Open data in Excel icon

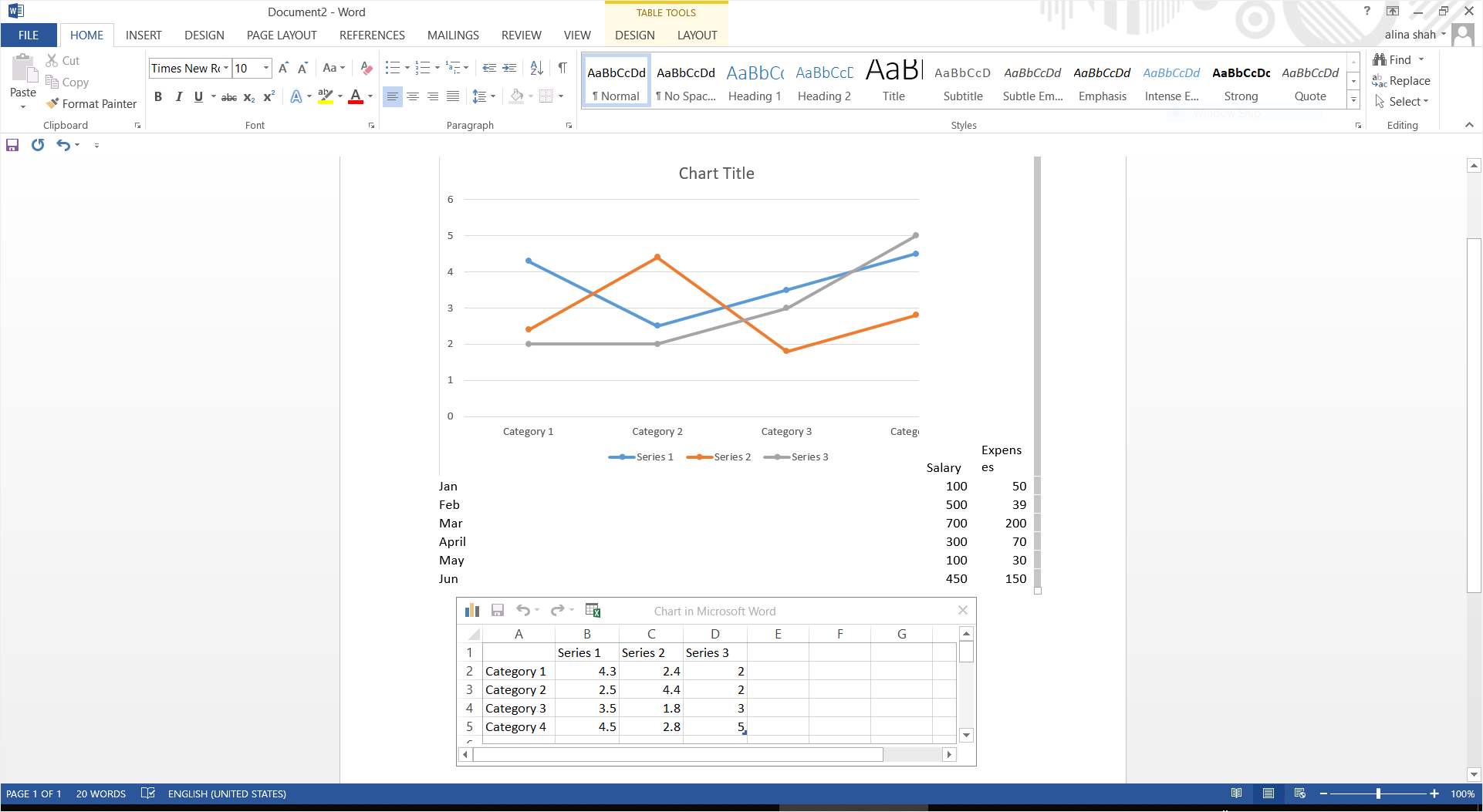point(593,611)
